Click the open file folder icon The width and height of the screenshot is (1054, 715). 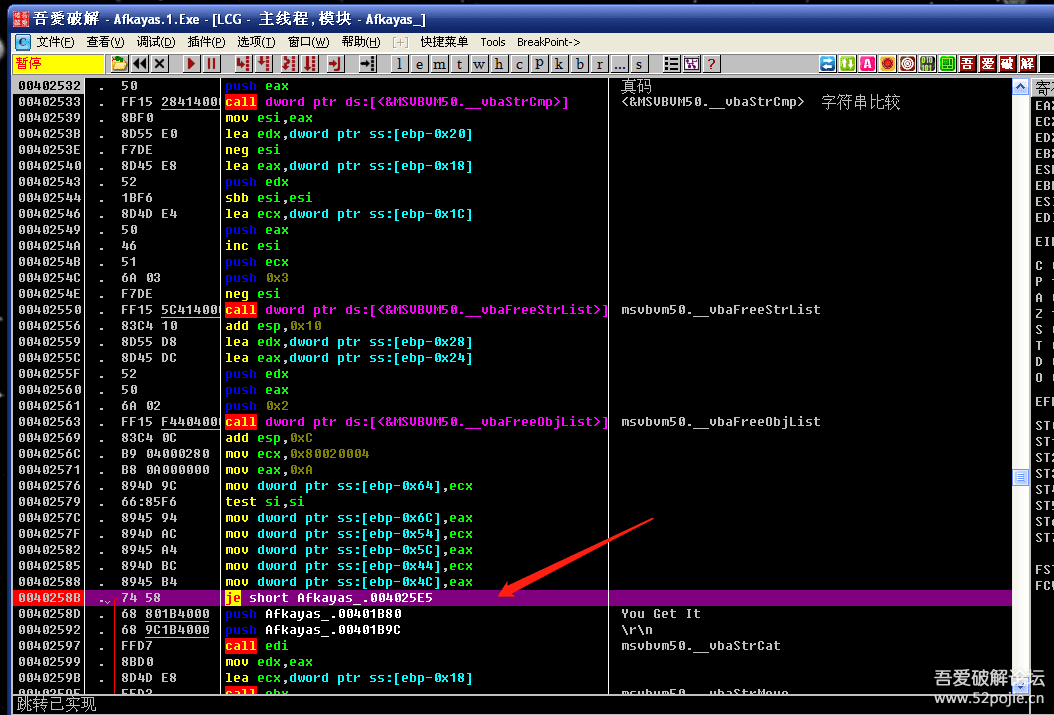(119, 64)
